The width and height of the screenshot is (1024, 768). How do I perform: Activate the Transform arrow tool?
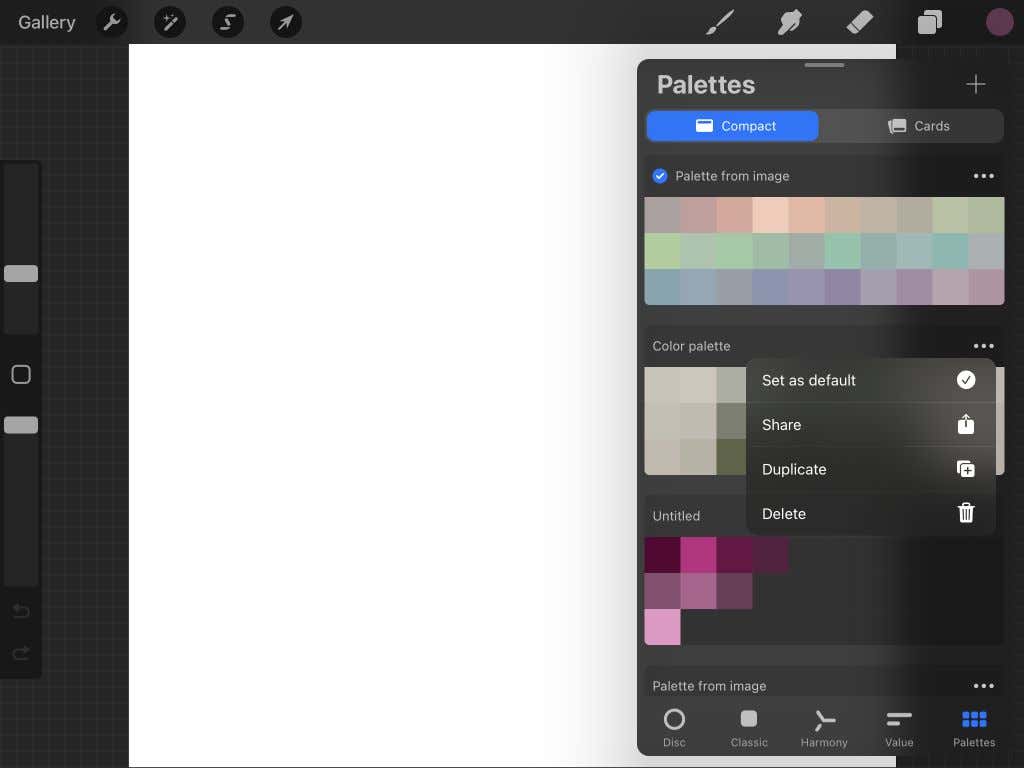click(x=285, y=22)
